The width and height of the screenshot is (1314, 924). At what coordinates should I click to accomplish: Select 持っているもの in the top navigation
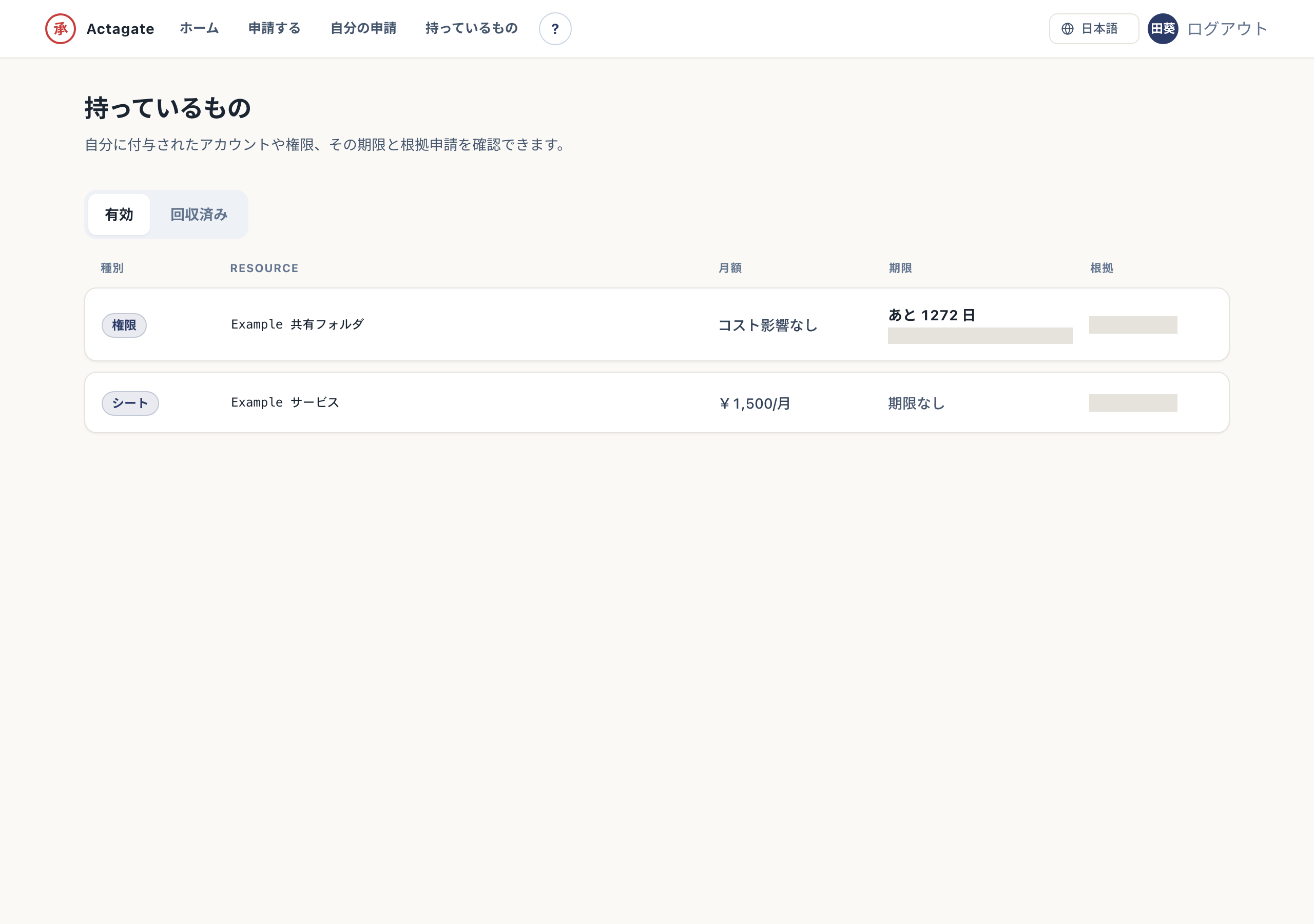472,28
